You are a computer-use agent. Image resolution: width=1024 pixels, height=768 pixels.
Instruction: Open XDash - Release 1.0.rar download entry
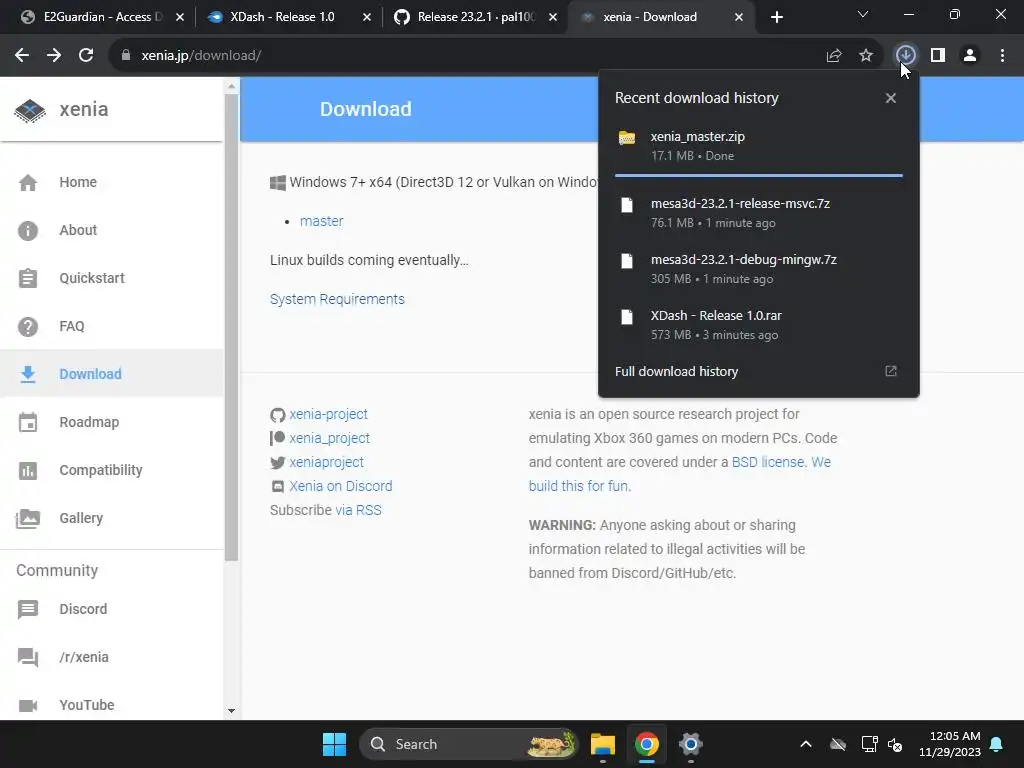pyautogui.click(x=758, y=325)
